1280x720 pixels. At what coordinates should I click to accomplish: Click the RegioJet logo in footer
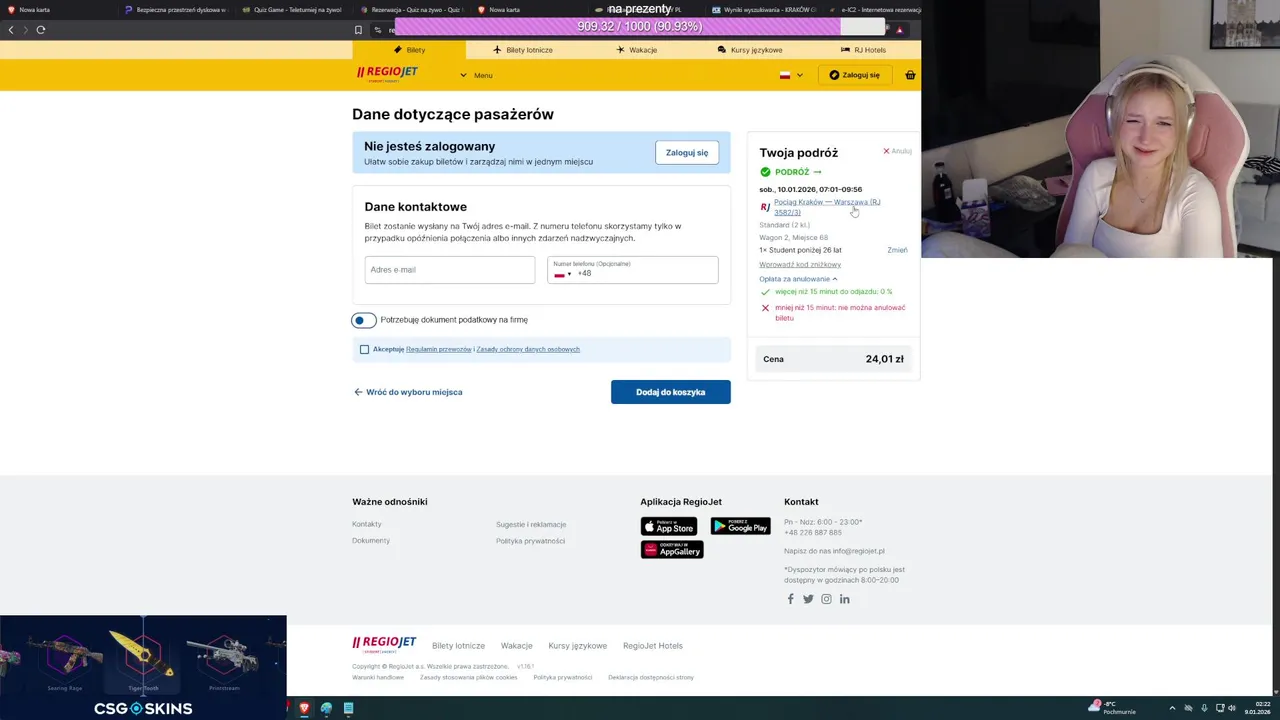384,644
